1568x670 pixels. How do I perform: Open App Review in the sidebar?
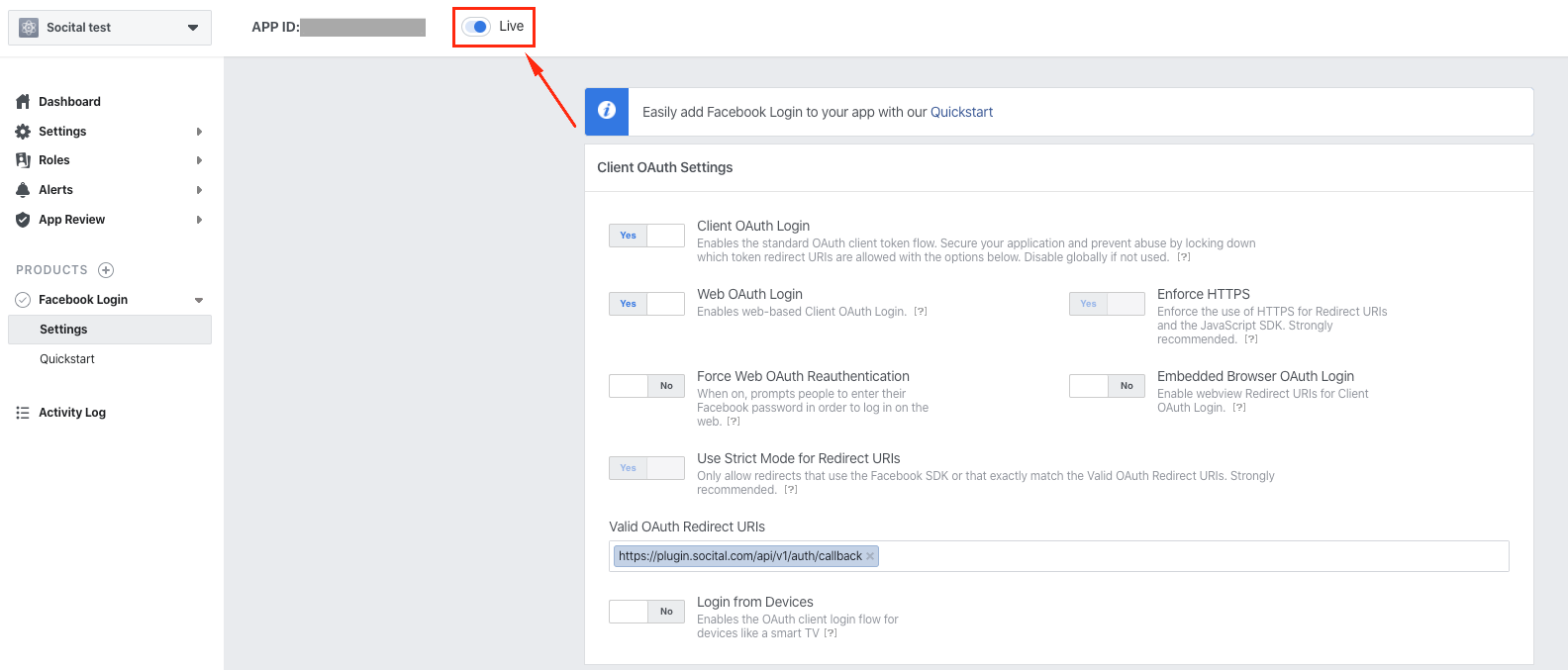point(71,220)
